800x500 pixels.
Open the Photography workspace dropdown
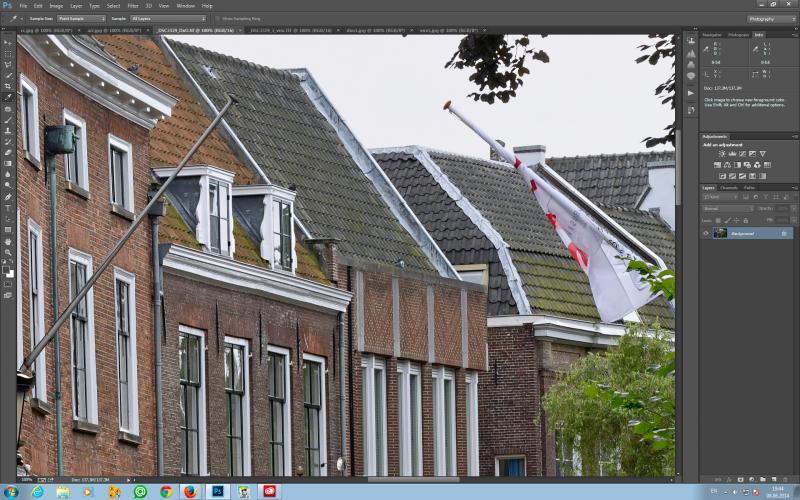pyautogui.click(x=771, y=19)
